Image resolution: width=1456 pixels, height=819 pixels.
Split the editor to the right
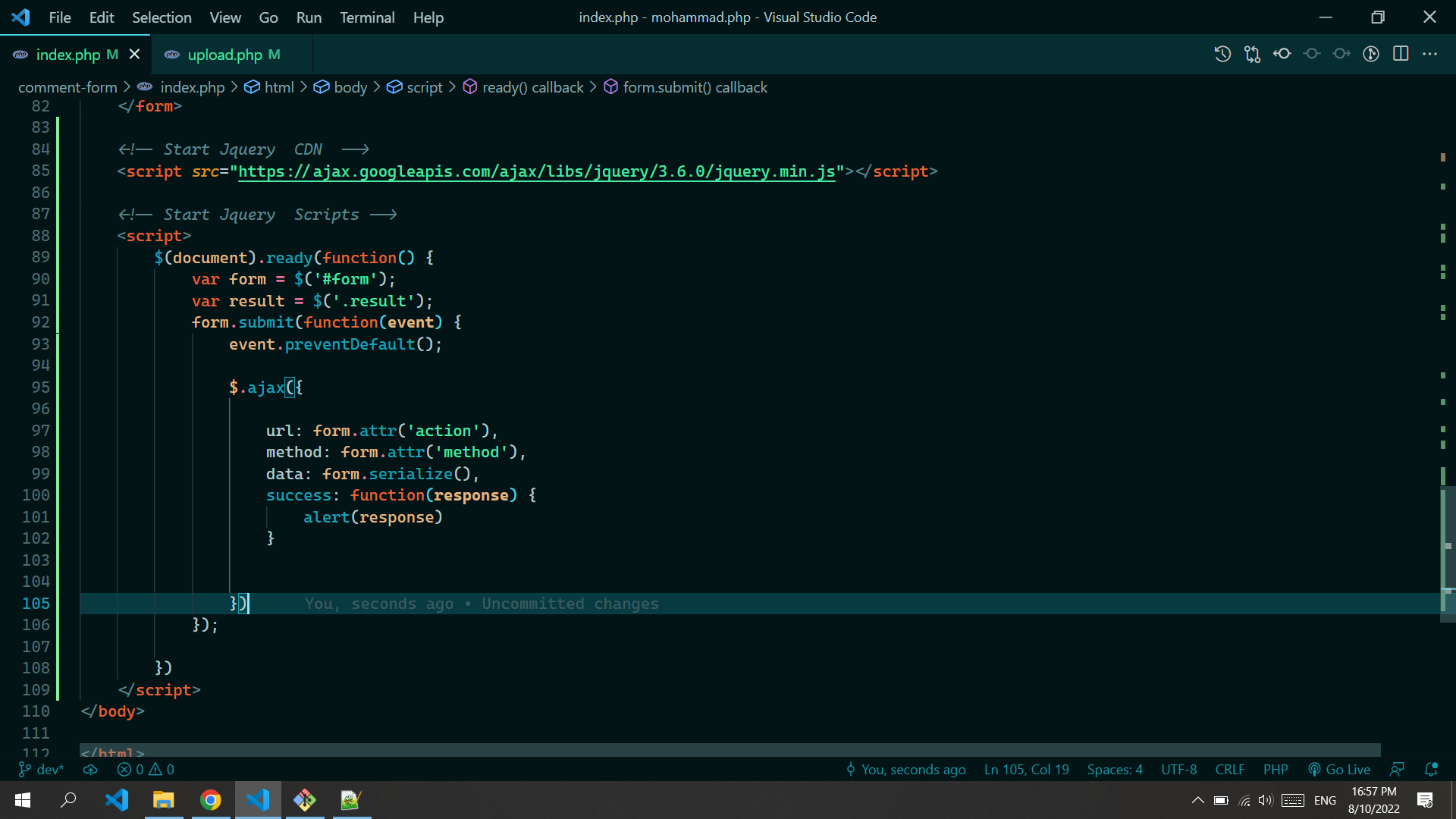pyautogui.click(x=1401, y=54)
